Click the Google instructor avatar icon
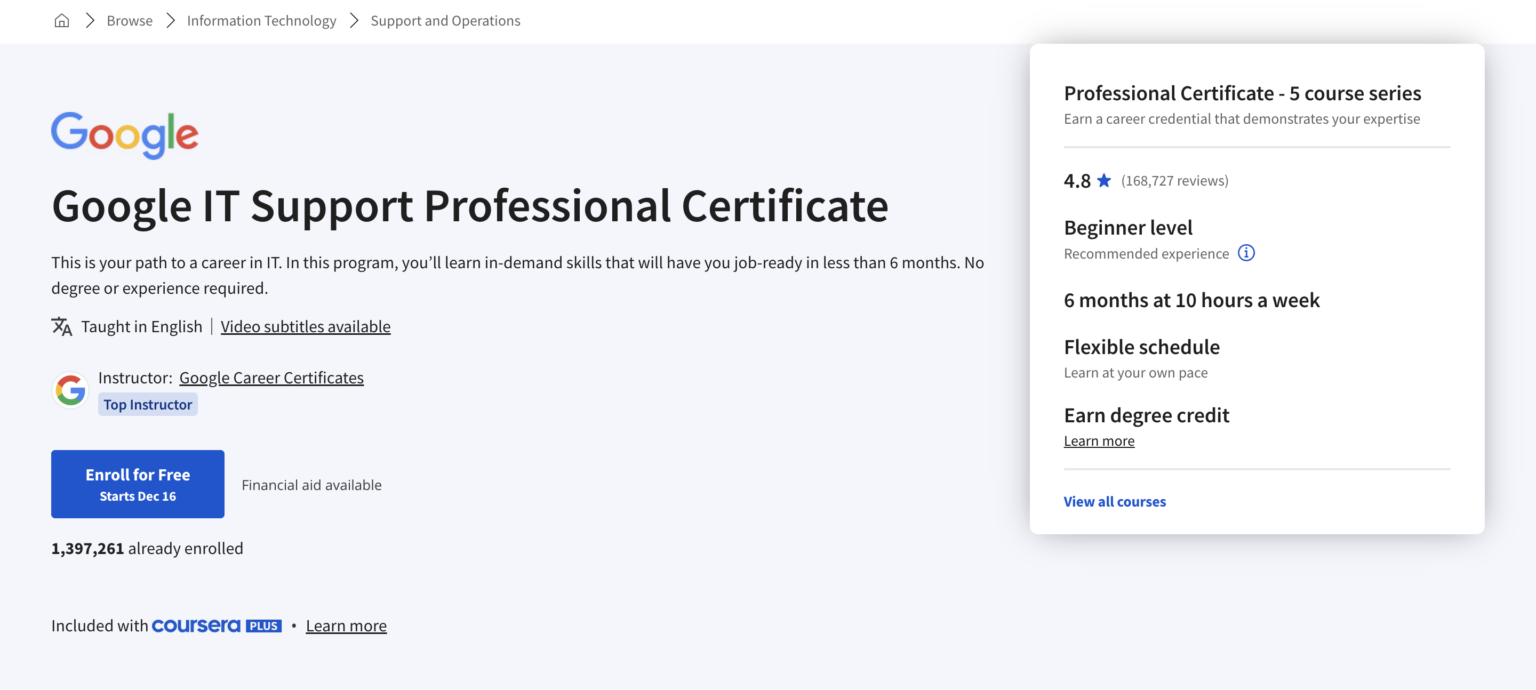 70,390
